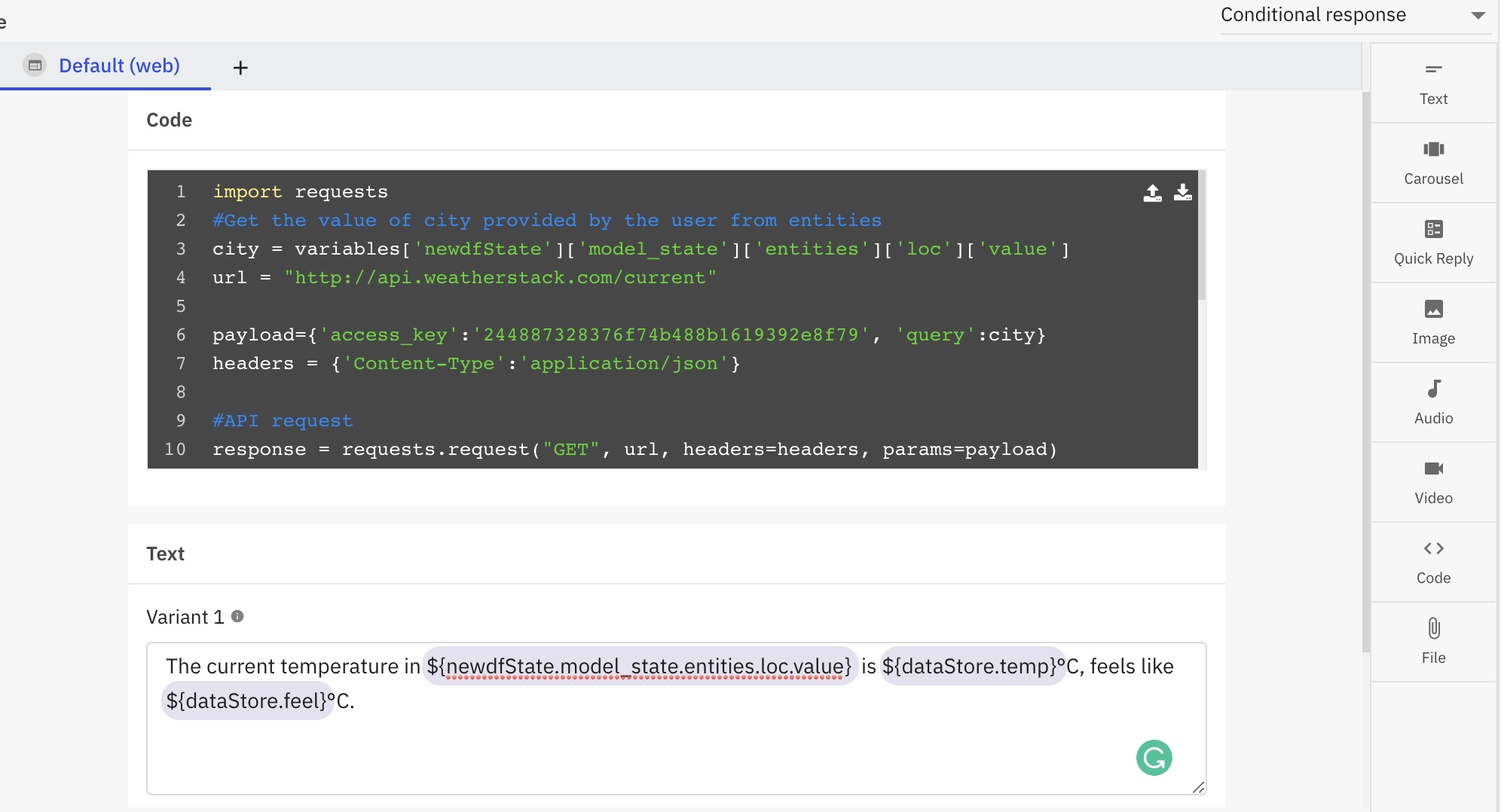
Task: Click the #API request comment line
Action: click(x=283, y=420)
